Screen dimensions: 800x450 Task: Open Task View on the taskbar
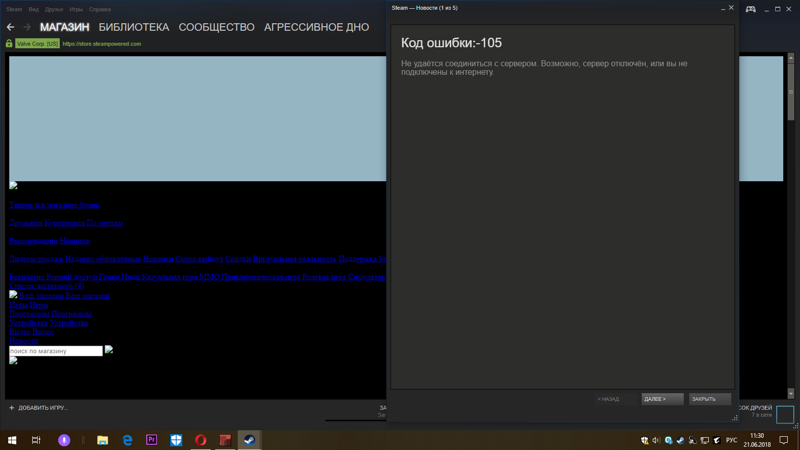pos(36,440)
